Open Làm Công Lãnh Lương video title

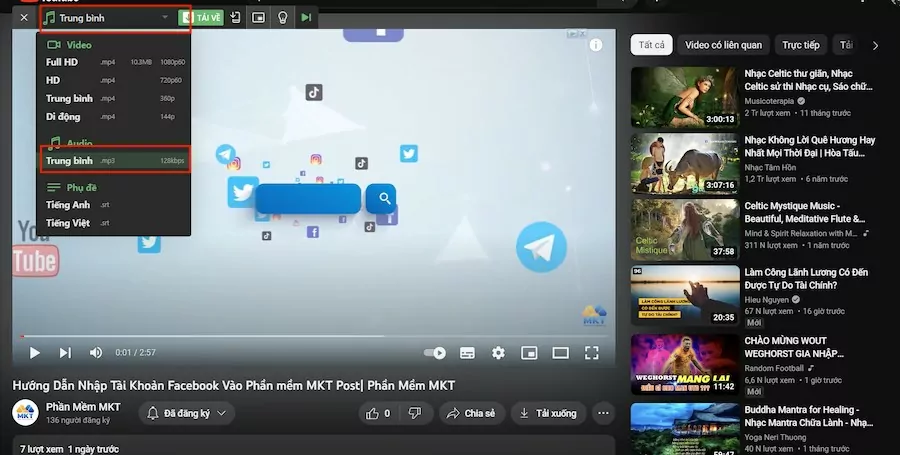click(806, 278)
